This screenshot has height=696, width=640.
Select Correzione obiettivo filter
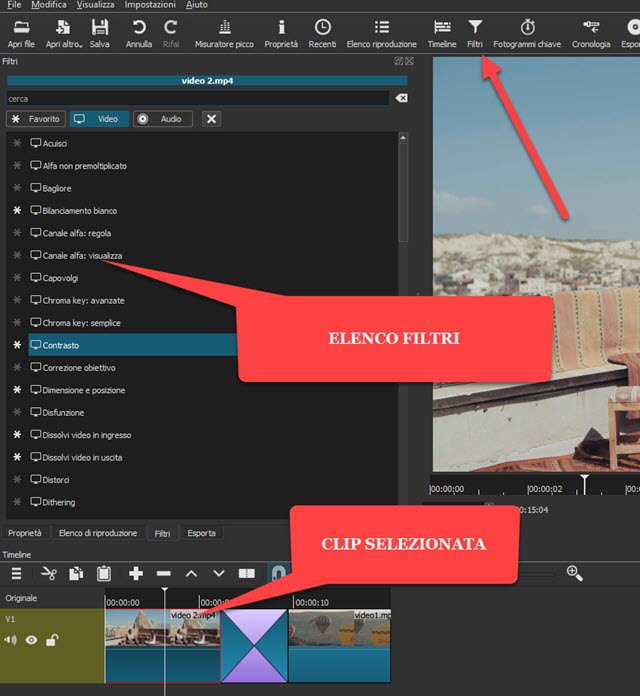(x=73, y=368)
